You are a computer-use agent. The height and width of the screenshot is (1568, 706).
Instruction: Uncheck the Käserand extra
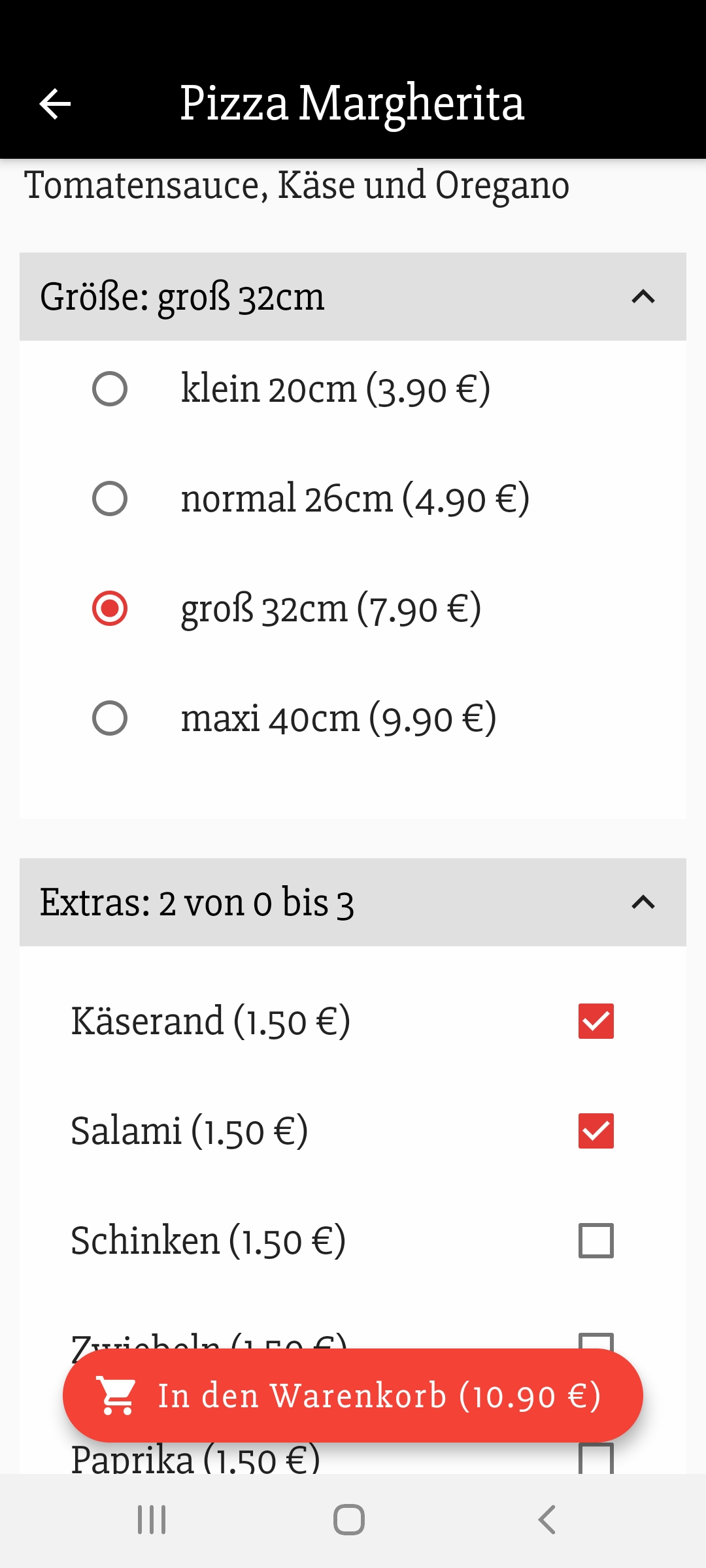596,1021
